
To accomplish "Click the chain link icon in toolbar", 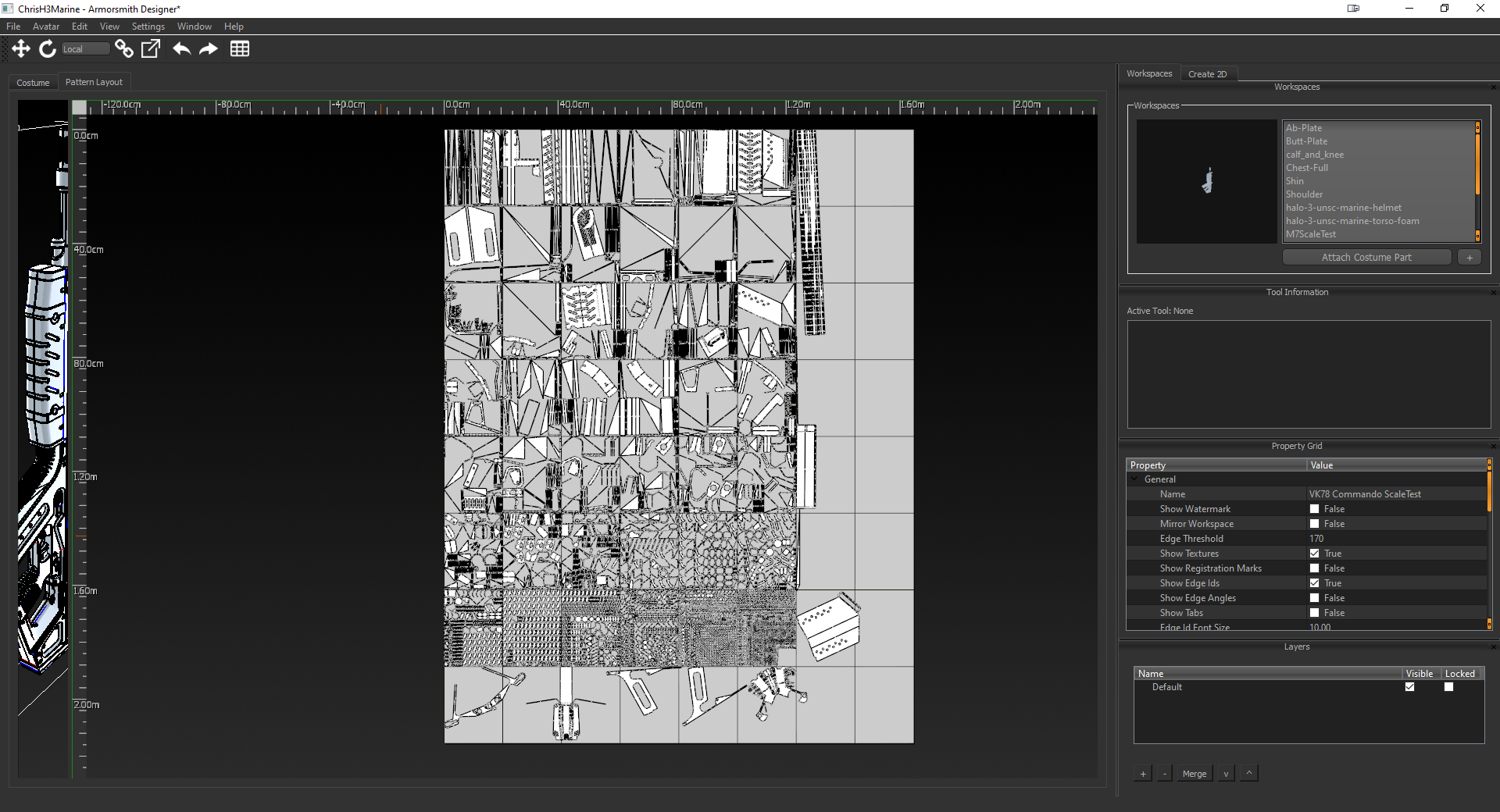I will (x=124, y=48).
